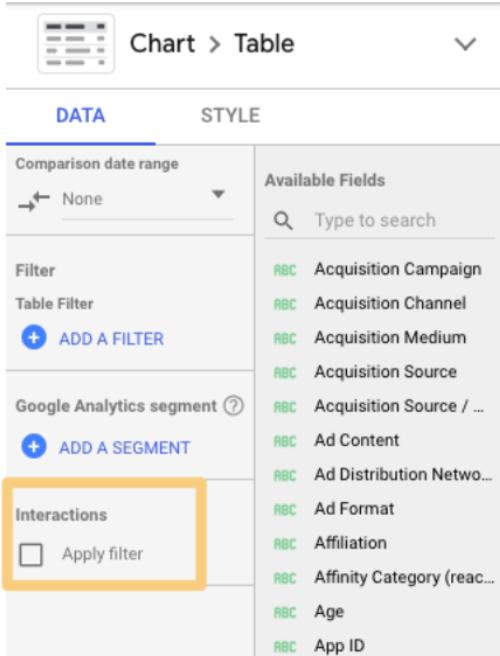The image size is (500, 656).
Task: Click the comparison date range arrows icon
Action: (34, 201)
